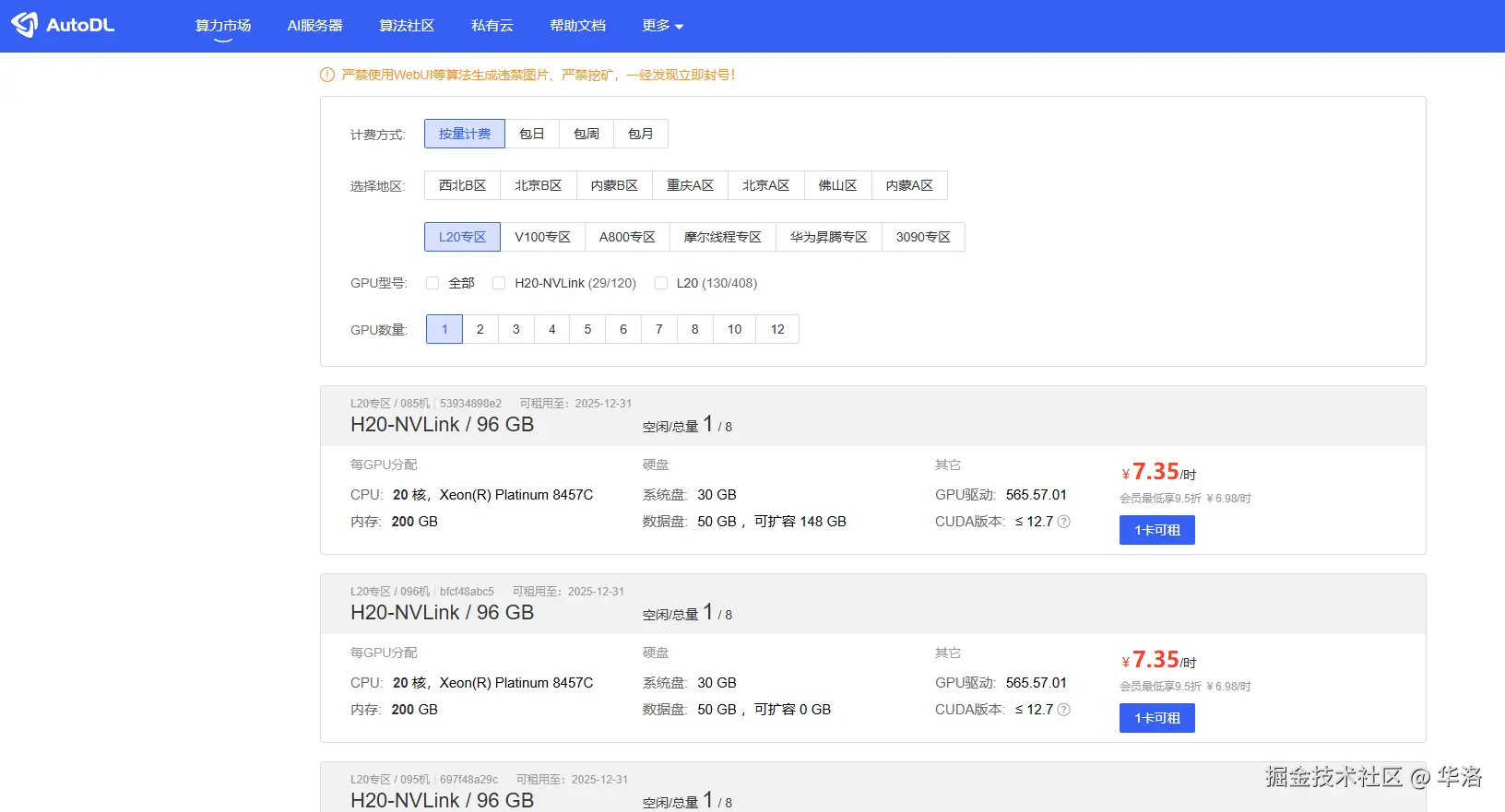Click machine ID 53934898e2
Image resolution: width=1505 pixels, height=812 pixels.
470,404
